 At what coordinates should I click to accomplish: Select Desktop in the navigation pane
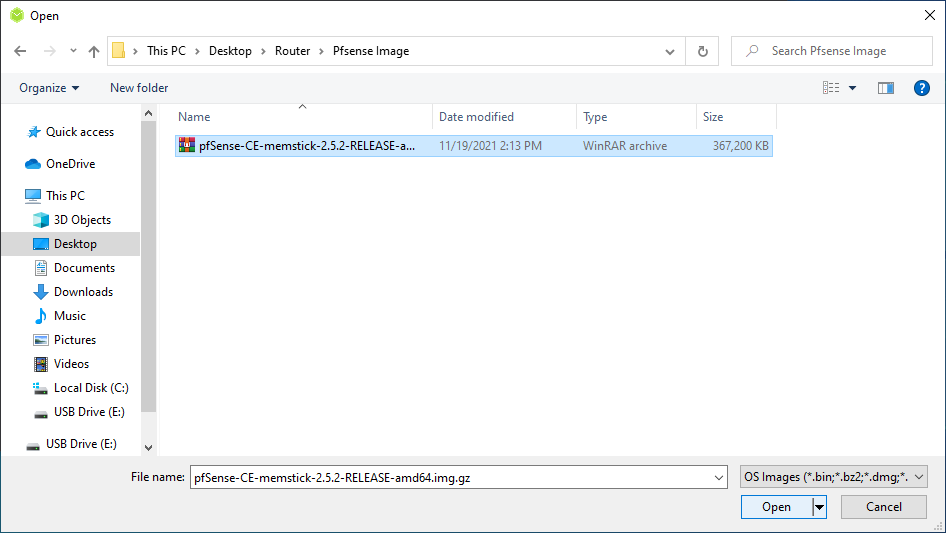pyautogui.click(x=75, y=244)
